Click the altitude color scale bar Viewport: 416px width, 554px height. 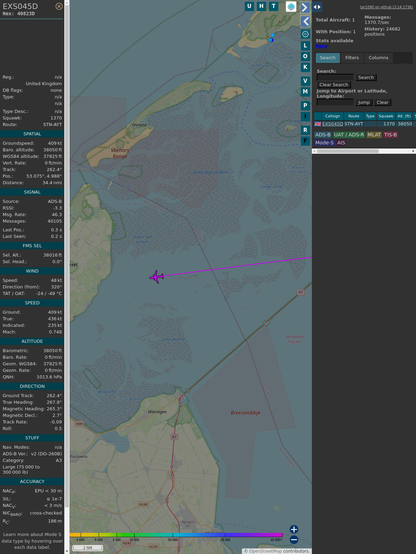click(x=176, y=535)
